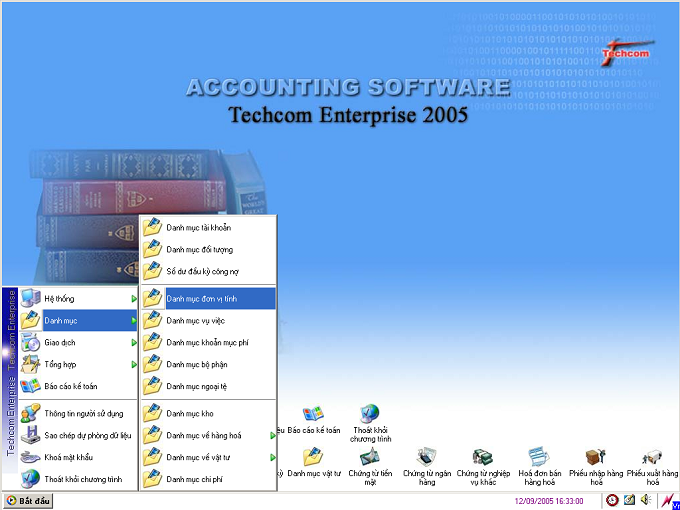
Task: Click the Giao dịch disc icon
Action: point(31,342)
